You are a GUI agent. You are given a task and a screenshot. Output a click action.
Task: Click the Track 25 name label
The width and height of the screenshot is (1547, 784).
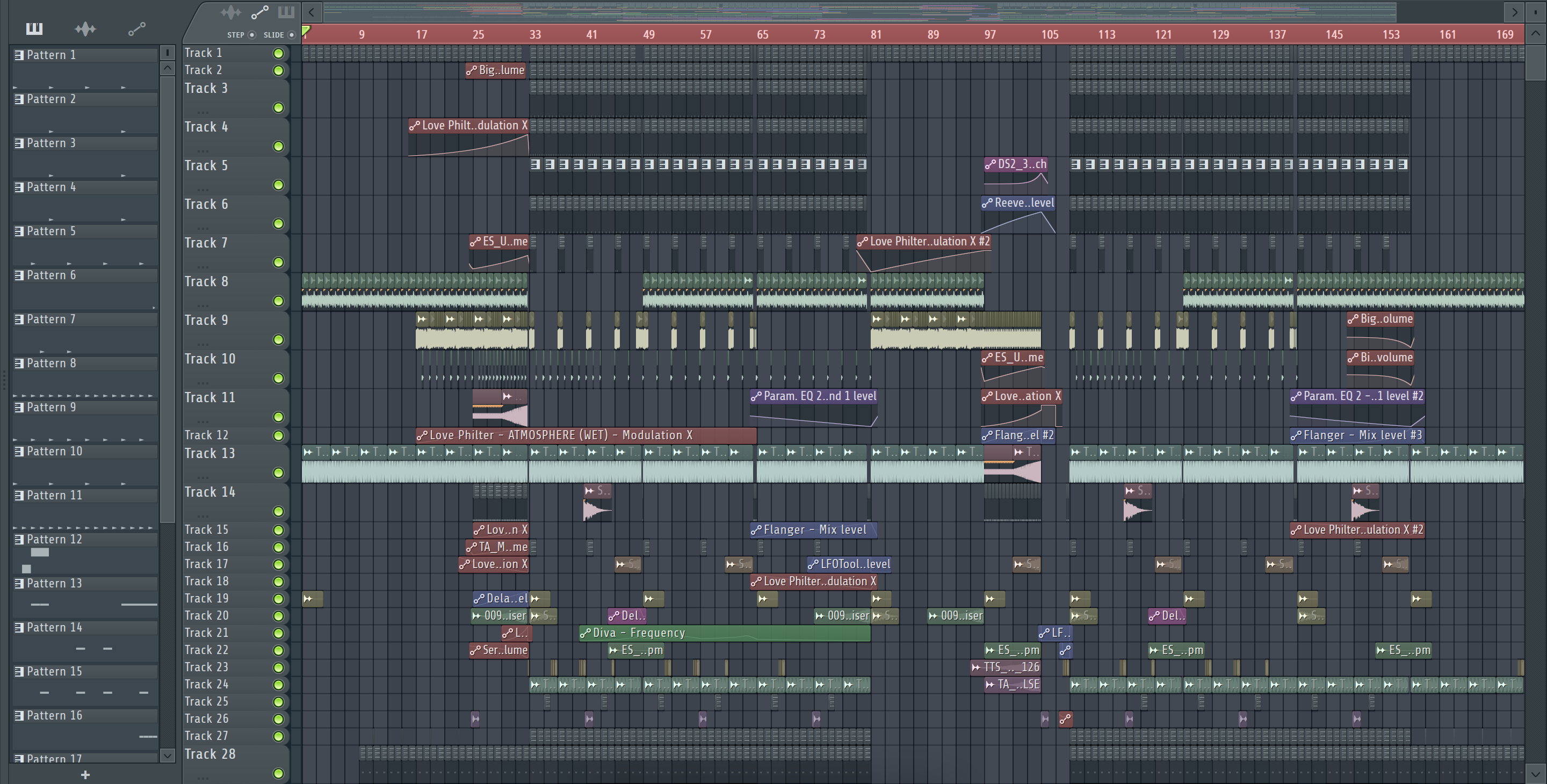[206, 702]
